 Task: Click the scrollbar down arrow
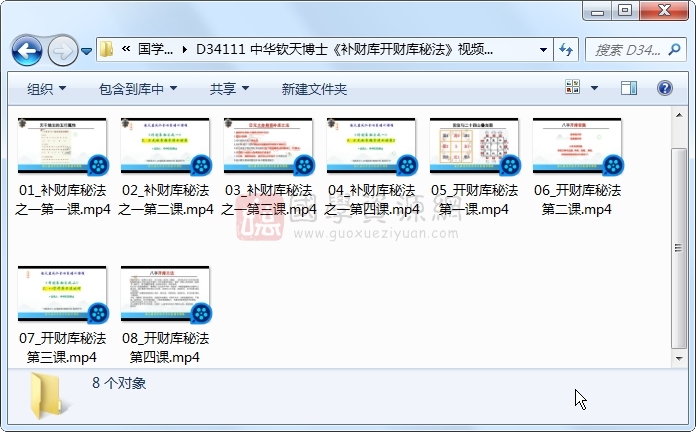click(x=679, y=358)
